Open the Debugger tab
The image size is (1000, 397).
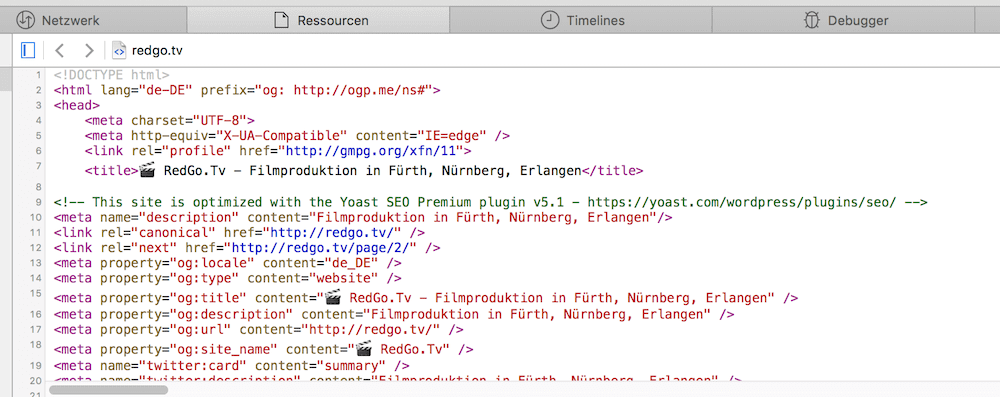pyautogui.click(x=843, y=20)
